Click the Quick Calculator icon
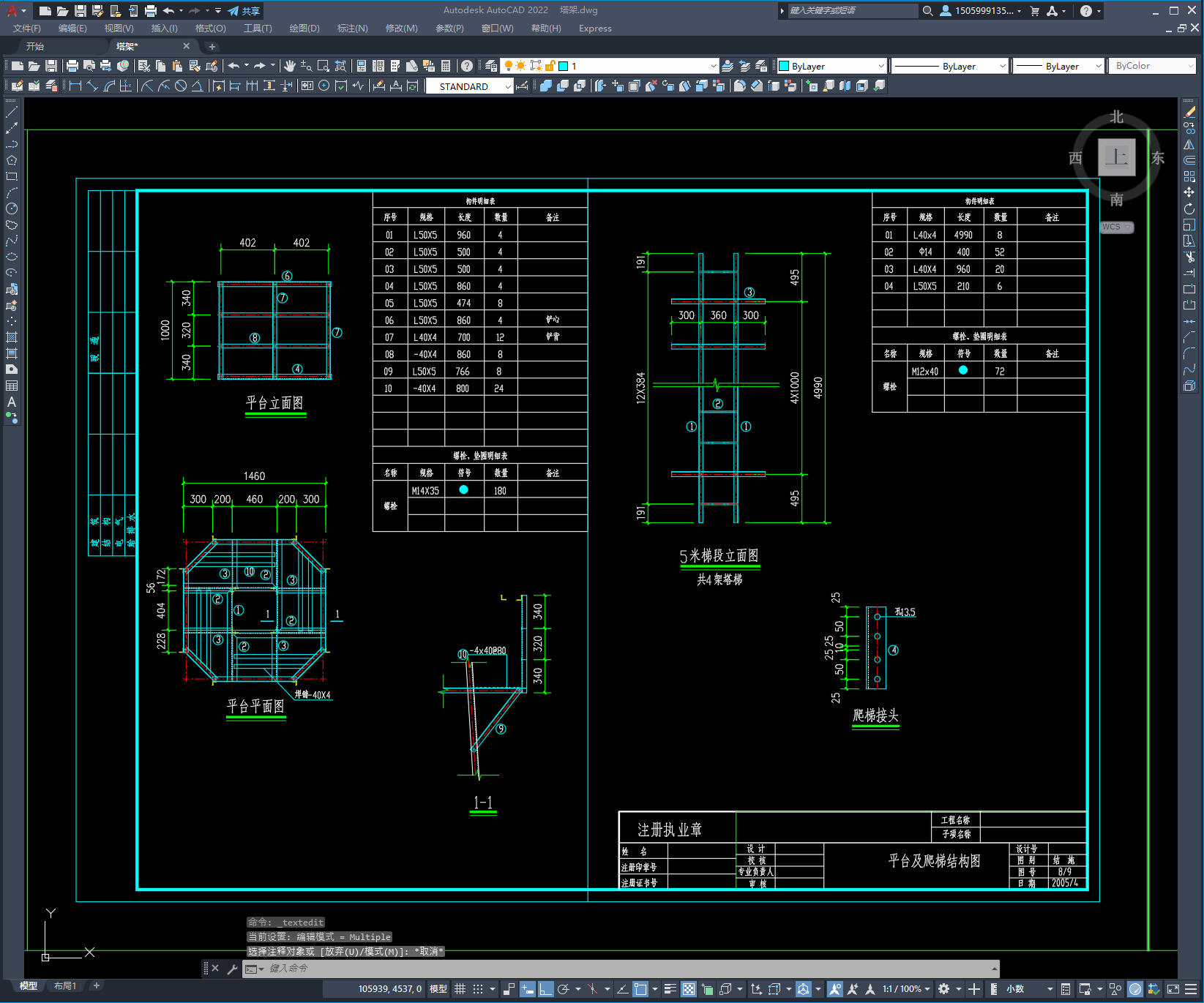Viewport: 1204px width, 1003px height. pyautogui.click(x=446, y=66)
